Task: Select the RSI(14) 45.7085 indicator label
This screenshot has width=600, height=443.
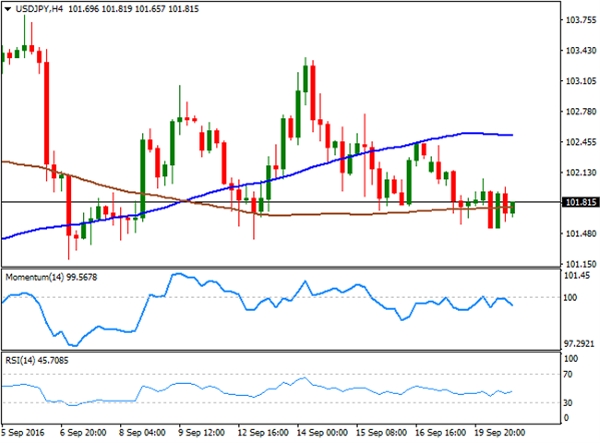Action: 37,360
